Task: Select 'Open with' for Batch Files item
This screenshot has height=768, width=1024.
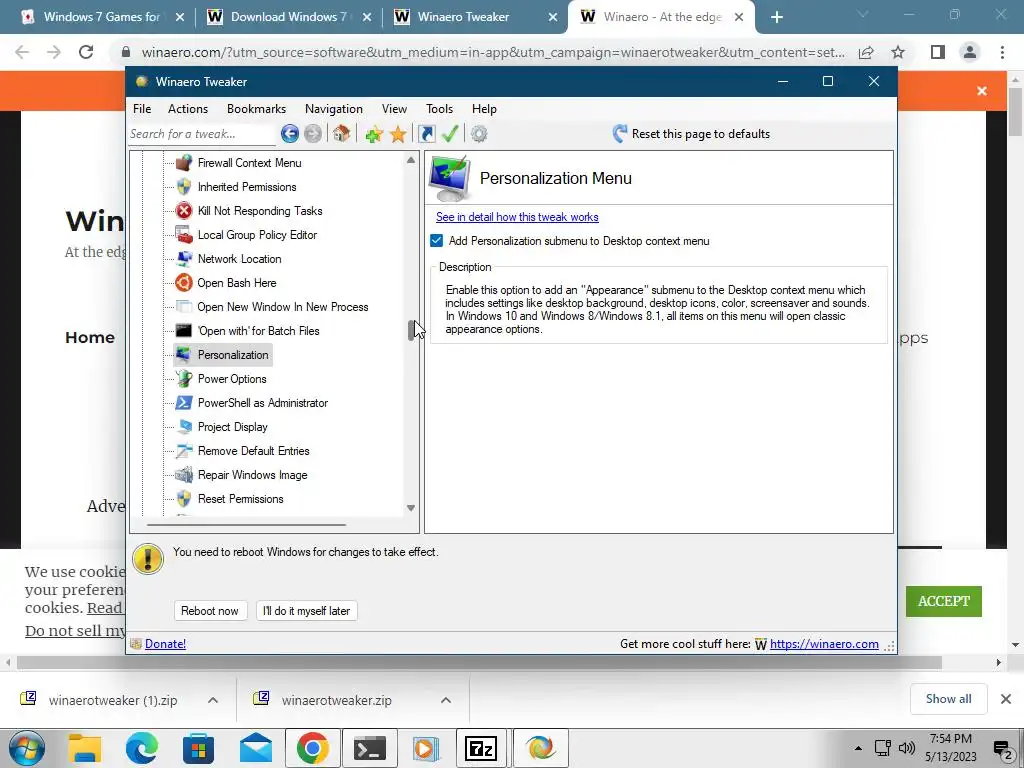Action: pos(259,331)
